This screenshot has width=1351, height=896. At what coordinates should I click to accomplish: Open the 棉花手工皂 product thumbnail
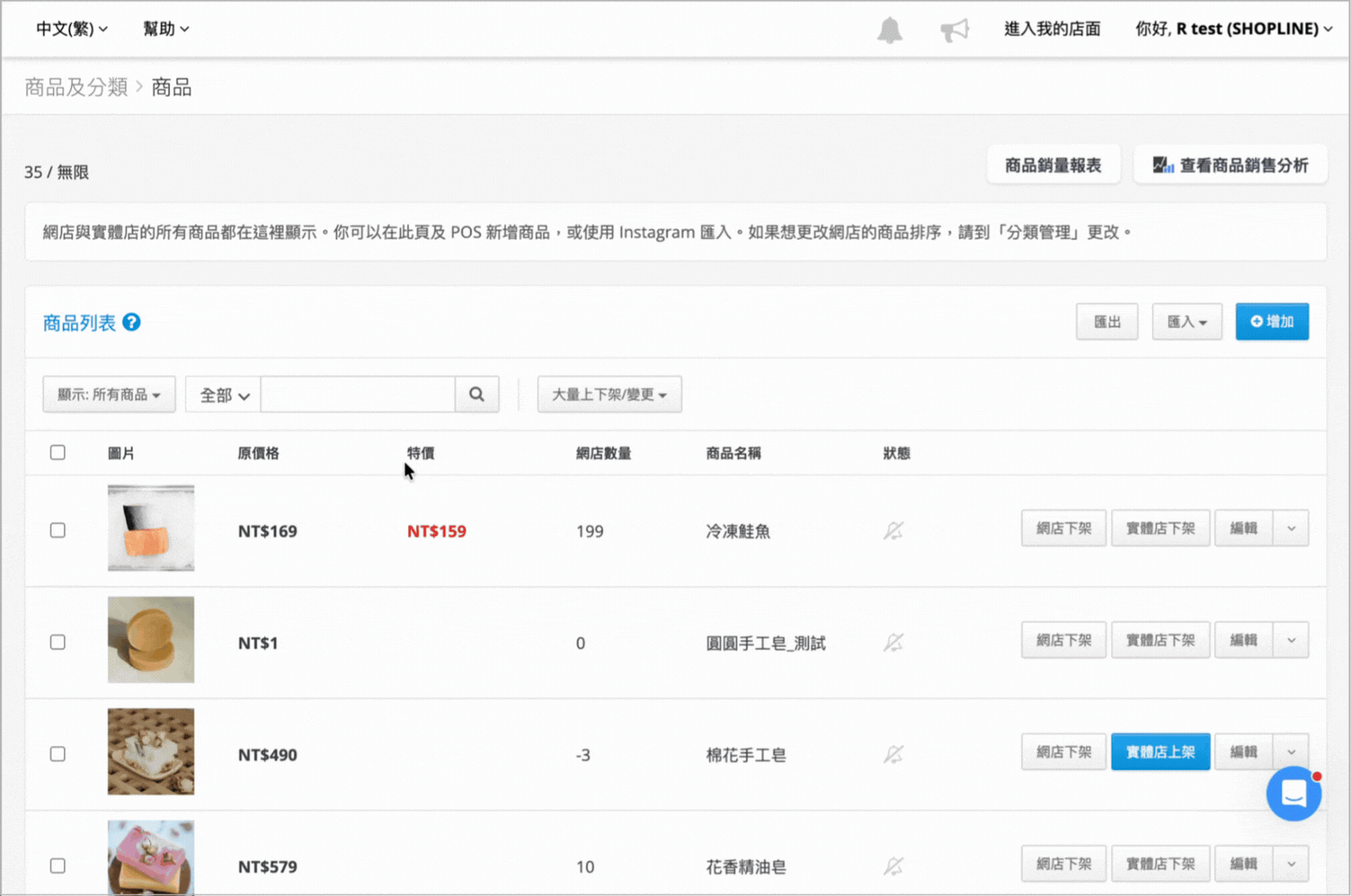pos(151,751)
